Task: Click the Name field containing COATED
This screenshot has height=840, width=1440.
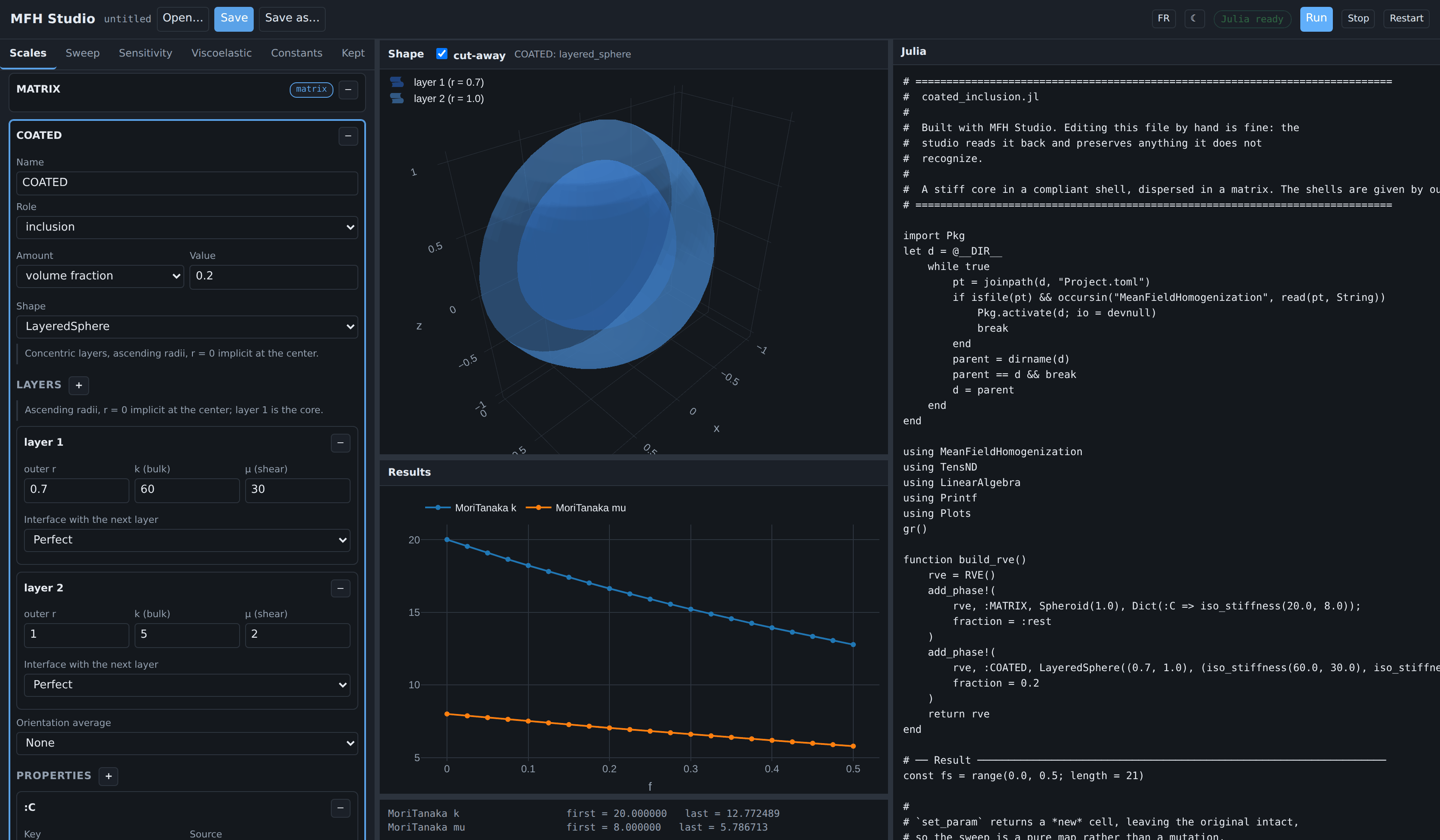Action: click(x=187, y=183)
